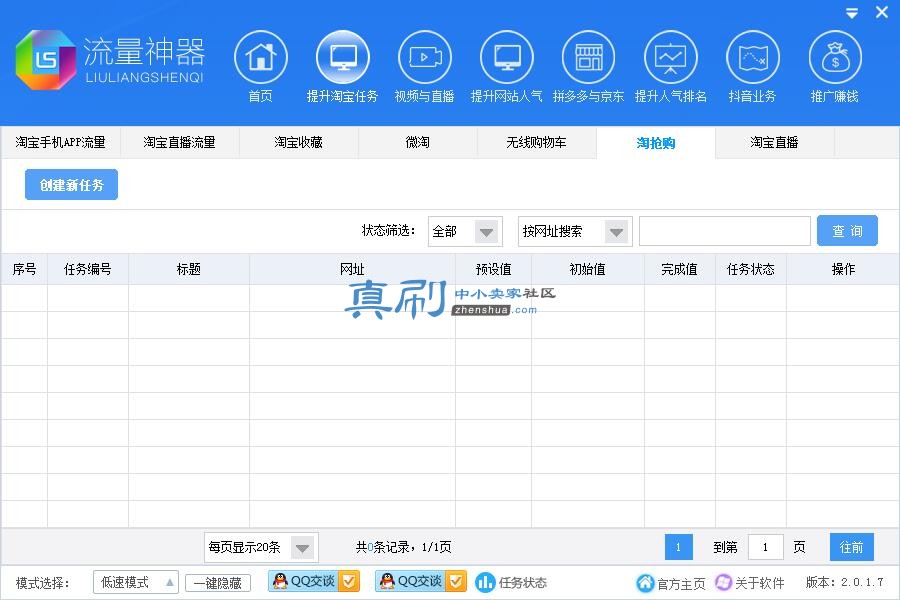This screenshot has width=900, height=600.
Task: Focus the search text field beside 查询
Action: click(x=725, y=231)
